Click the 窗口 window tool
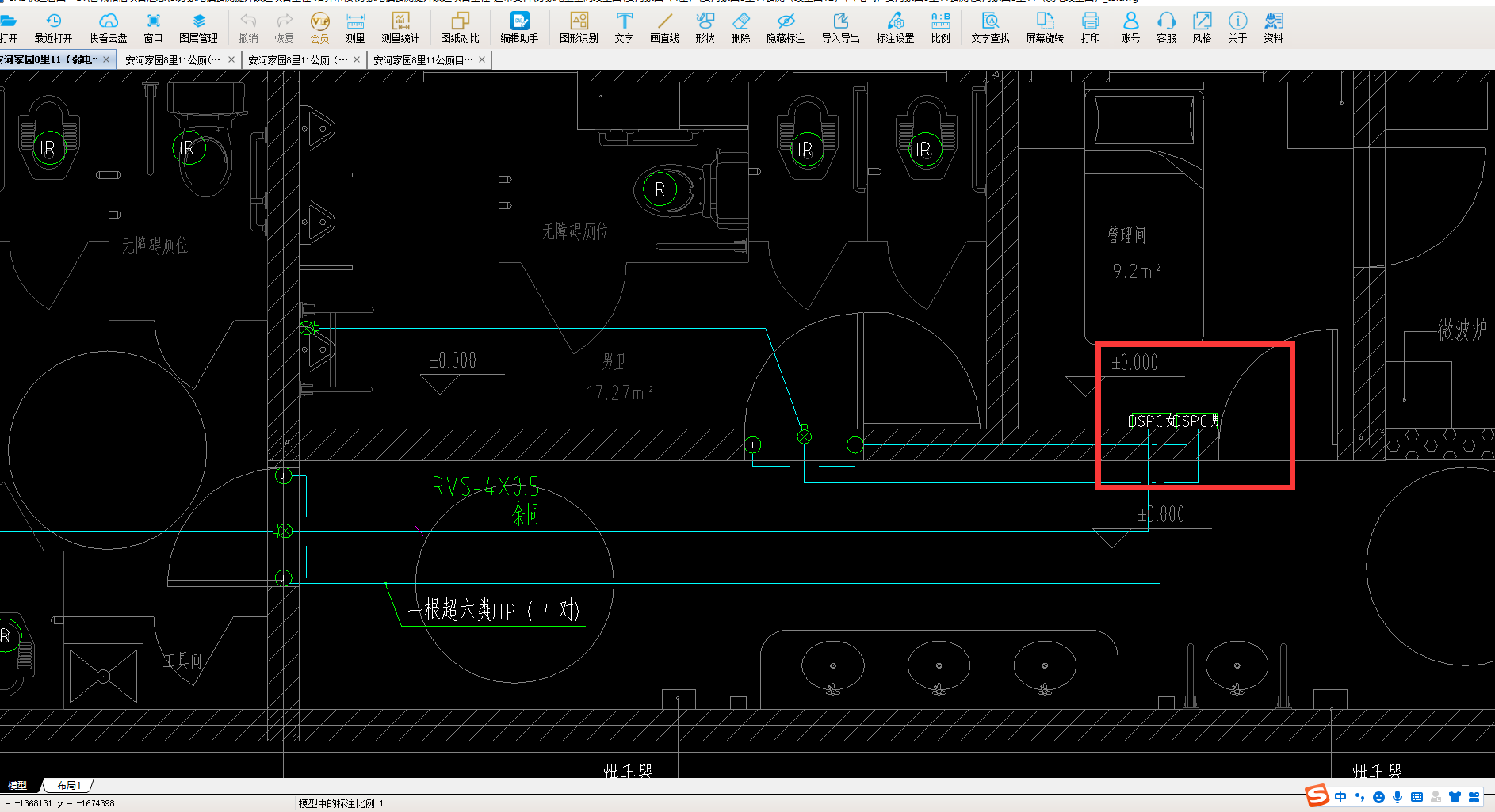Image resolution: width=1495 pixels, height=812 pixels. tap(153, 27)
